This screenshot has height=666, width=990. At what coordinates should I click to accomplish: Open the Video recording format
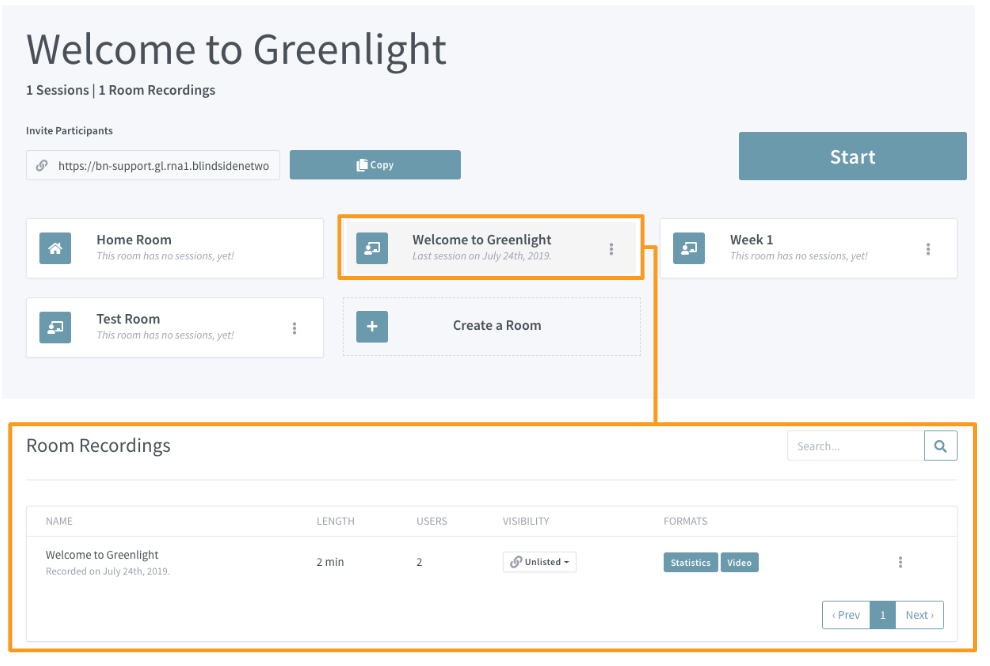pos(739,562)
